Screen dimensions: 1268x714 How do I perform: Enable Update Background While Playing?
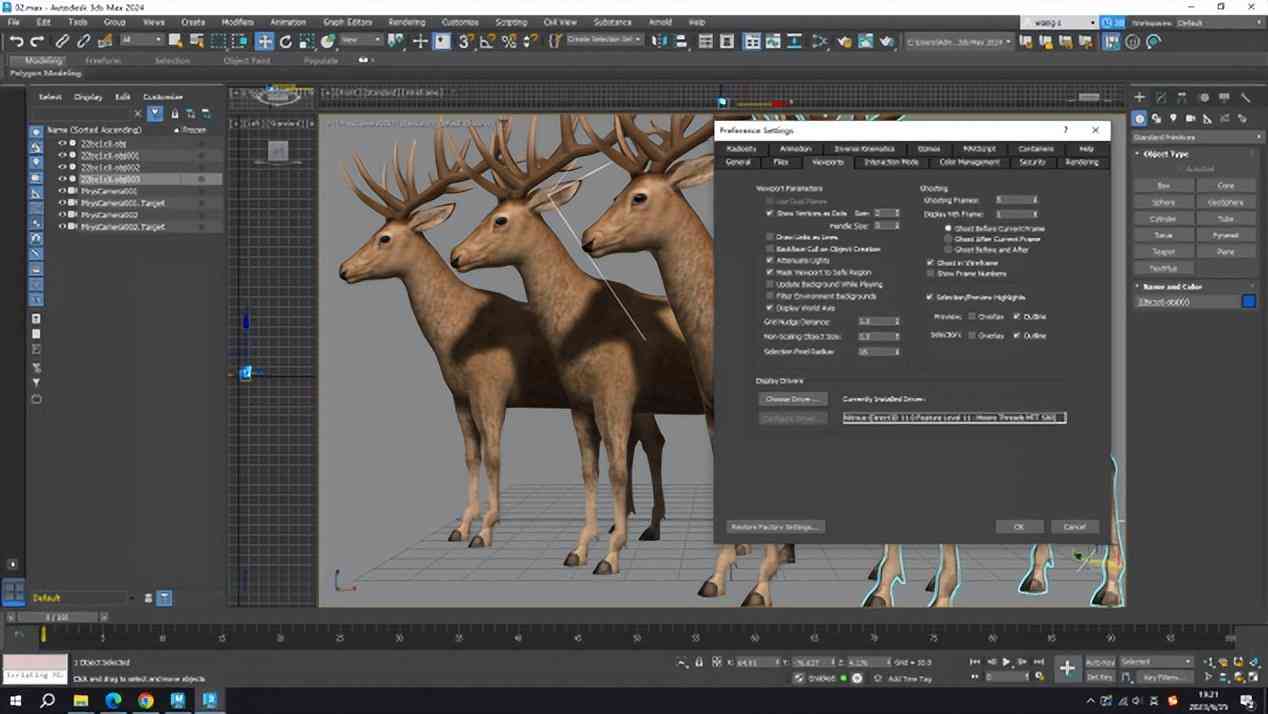click(x=769, y=284)
